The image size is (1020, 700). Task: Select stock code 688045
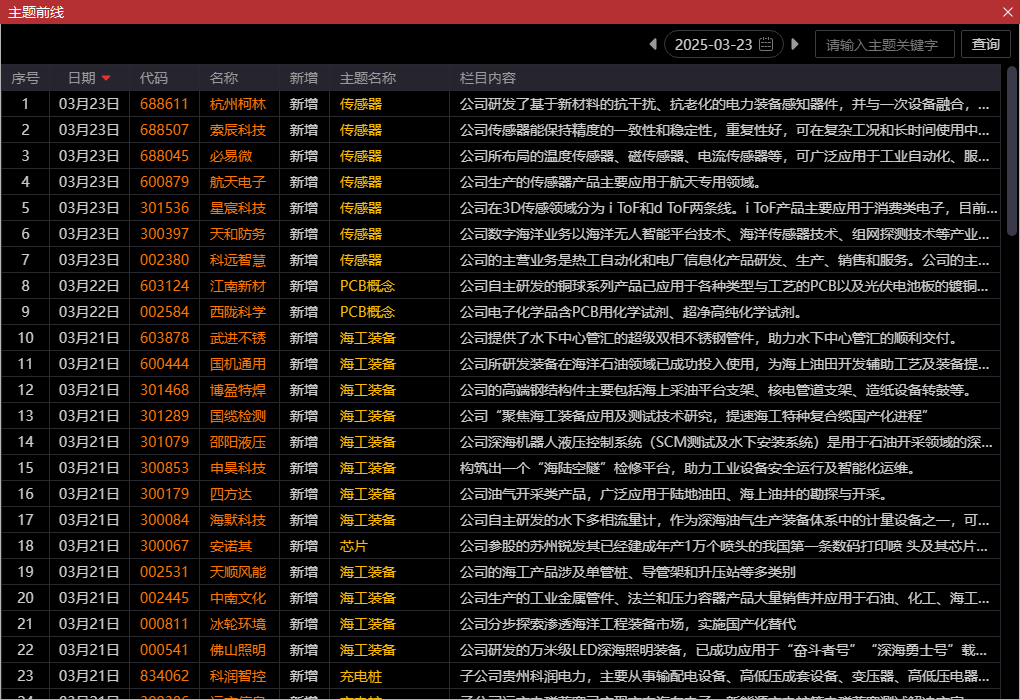[164, 156]
